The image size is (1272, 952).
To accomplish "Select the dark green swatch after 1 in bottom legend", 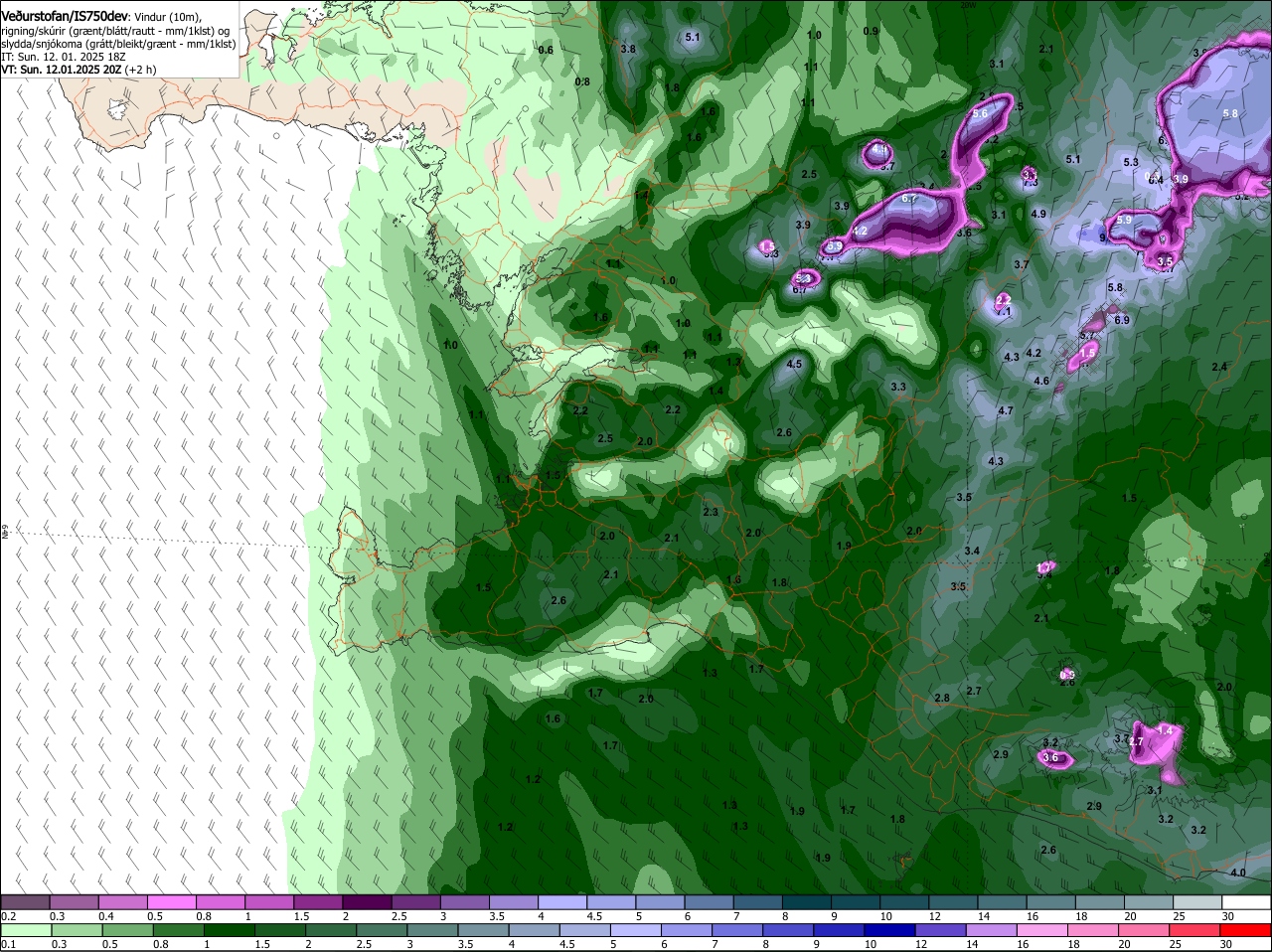I will pos(228,929).
